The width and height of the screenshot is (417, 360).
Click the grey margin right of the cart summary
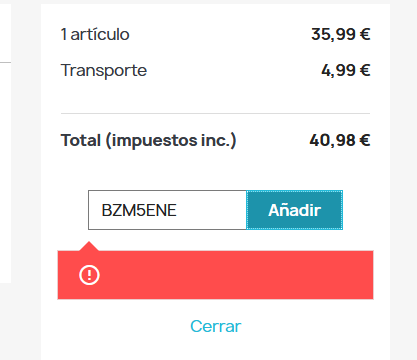404,180
